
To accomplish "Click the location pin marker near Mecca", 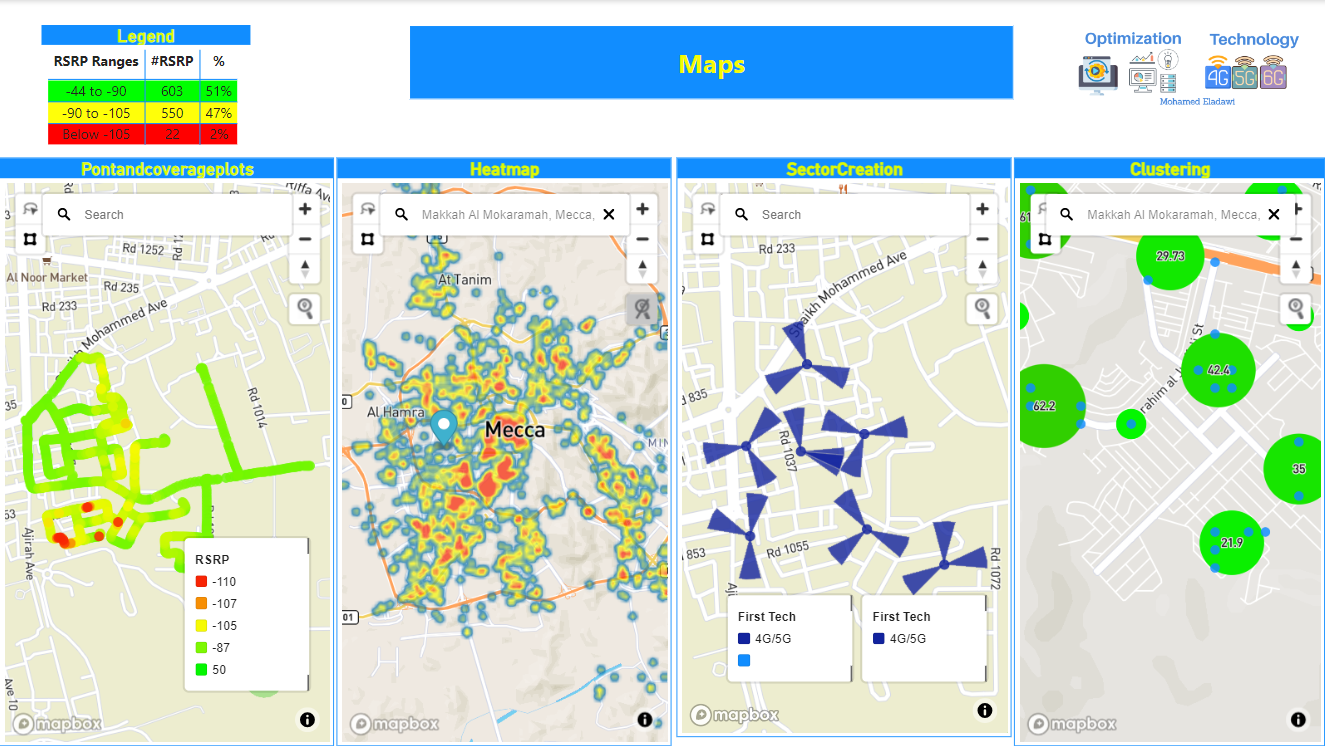I will click(x=444, y=427).
